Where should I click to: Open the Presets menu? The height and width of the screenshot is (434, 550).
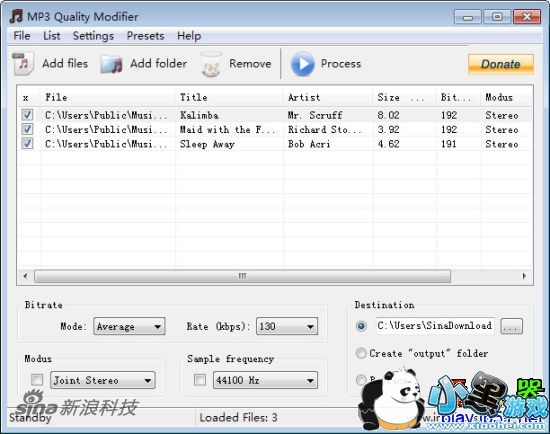(145, 35)
